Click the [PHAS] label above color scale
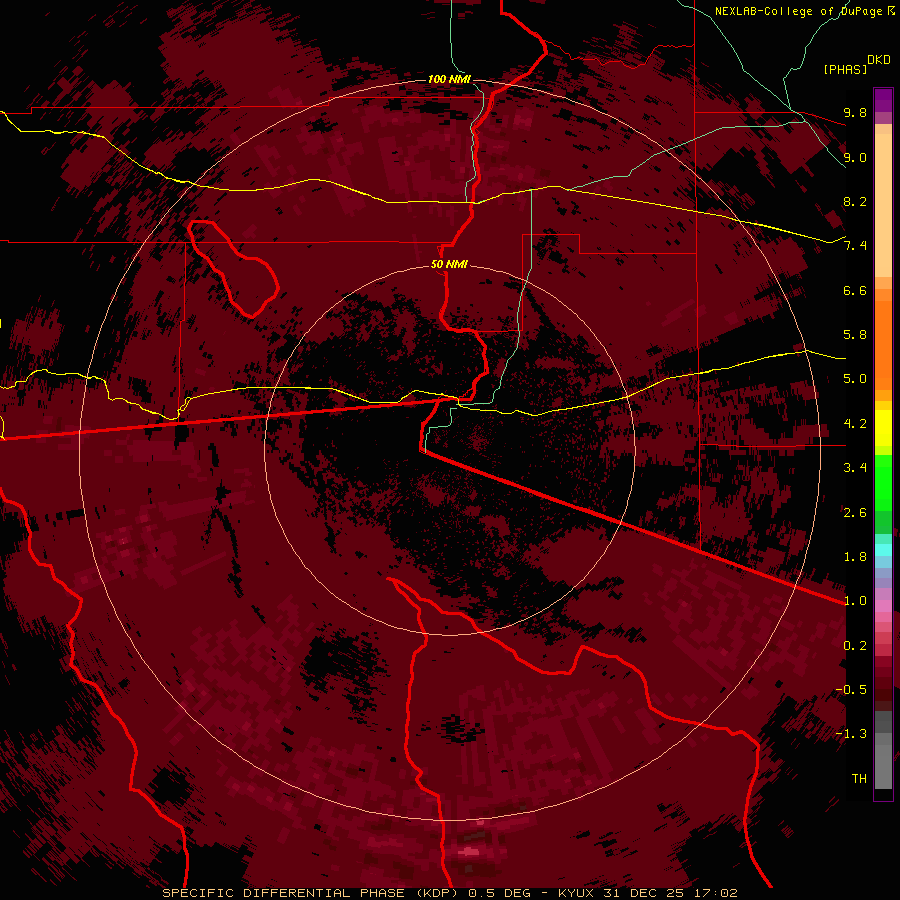Viewport: 900px width, 900px height. point(845,69)
